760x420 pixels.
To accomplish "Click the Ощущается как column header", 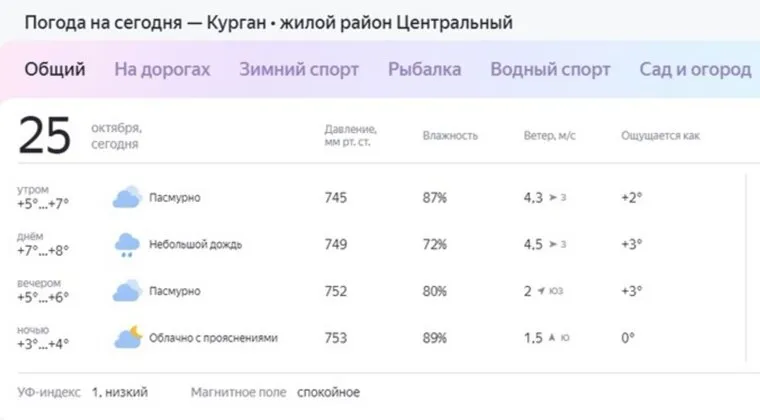I will 661,136.
